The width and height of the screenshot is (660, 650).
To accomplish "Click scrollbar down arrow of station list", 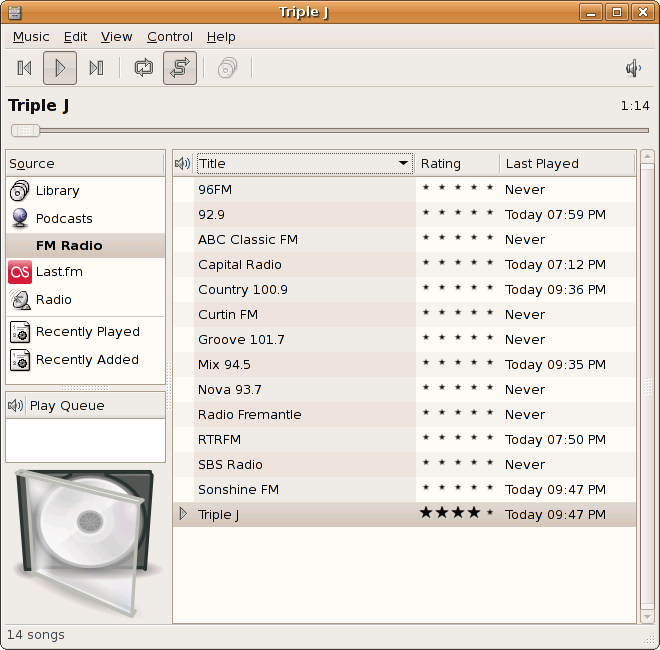I will pyautogui.click(x=647, y=617).
